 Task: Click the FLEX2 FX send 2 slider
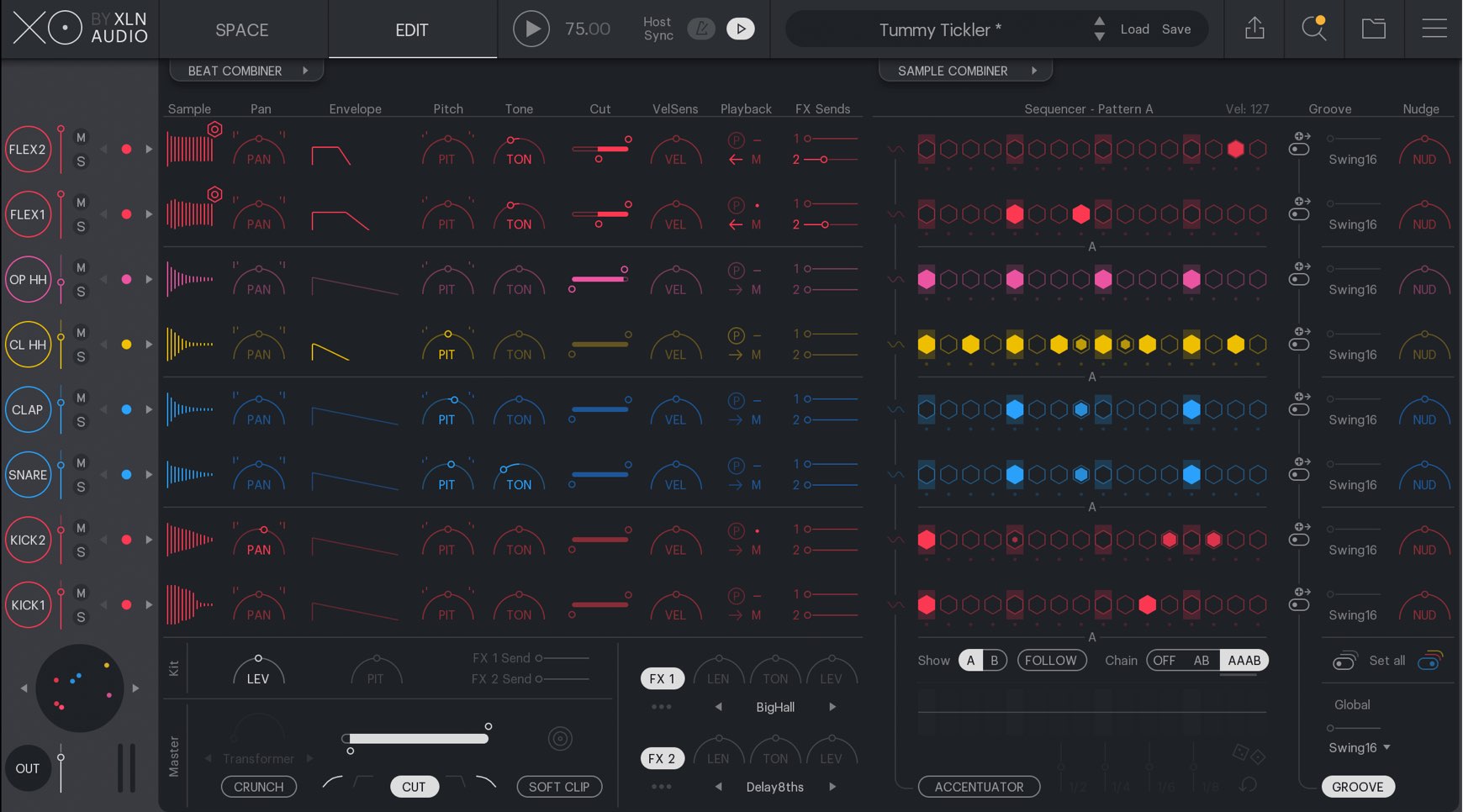831,159
